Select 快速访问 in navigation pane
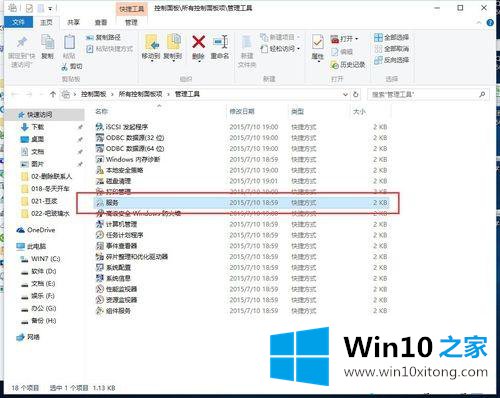The width and height of the screenshot is (500, 398). [40, 115]
